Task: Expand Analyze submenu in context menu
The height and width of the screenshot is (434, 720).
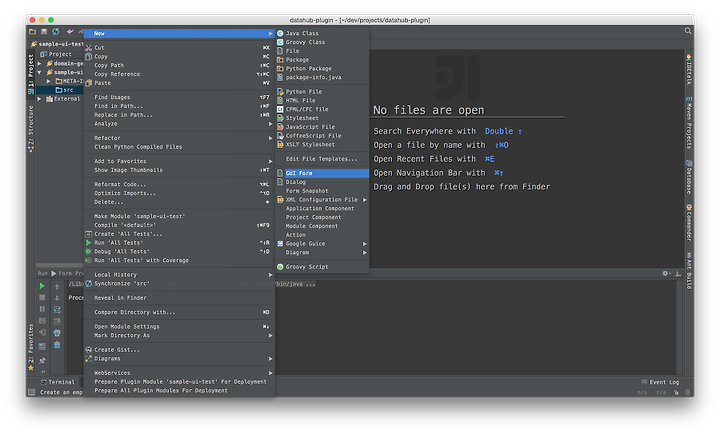Action: (x=179, y=124)
